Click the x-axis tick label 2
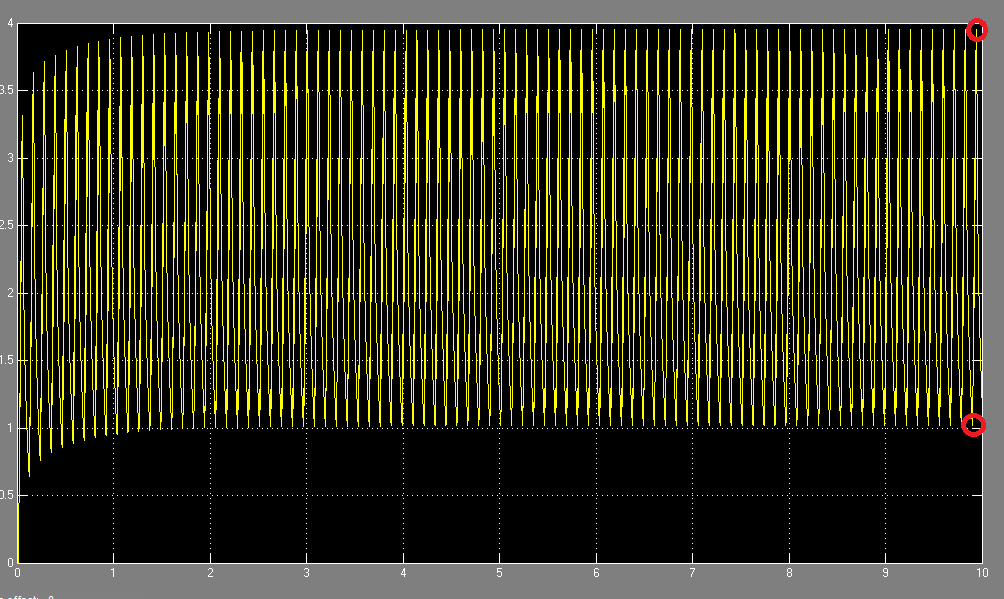 point(210,573)
